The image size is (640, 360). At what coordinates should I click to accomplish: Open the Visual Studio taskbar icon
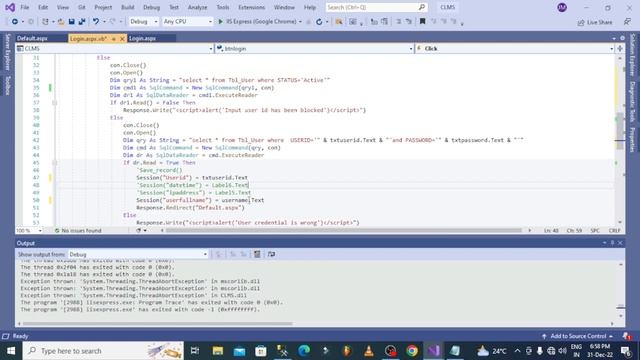[x=433, y=351]
